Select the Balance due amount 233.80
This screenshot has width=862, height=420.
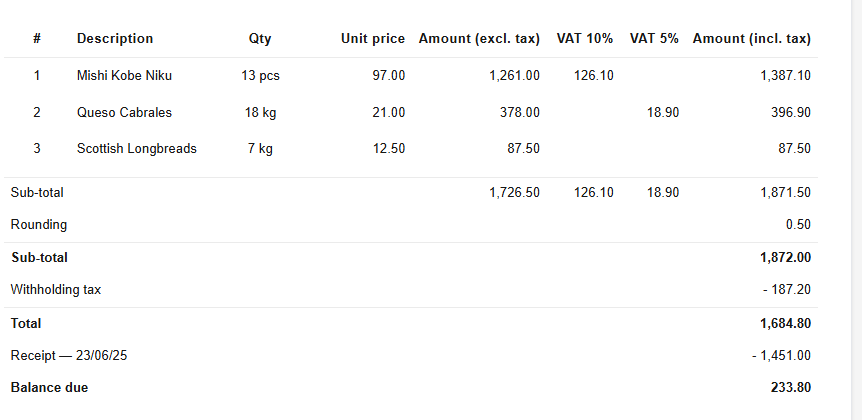tap(790, 387)
